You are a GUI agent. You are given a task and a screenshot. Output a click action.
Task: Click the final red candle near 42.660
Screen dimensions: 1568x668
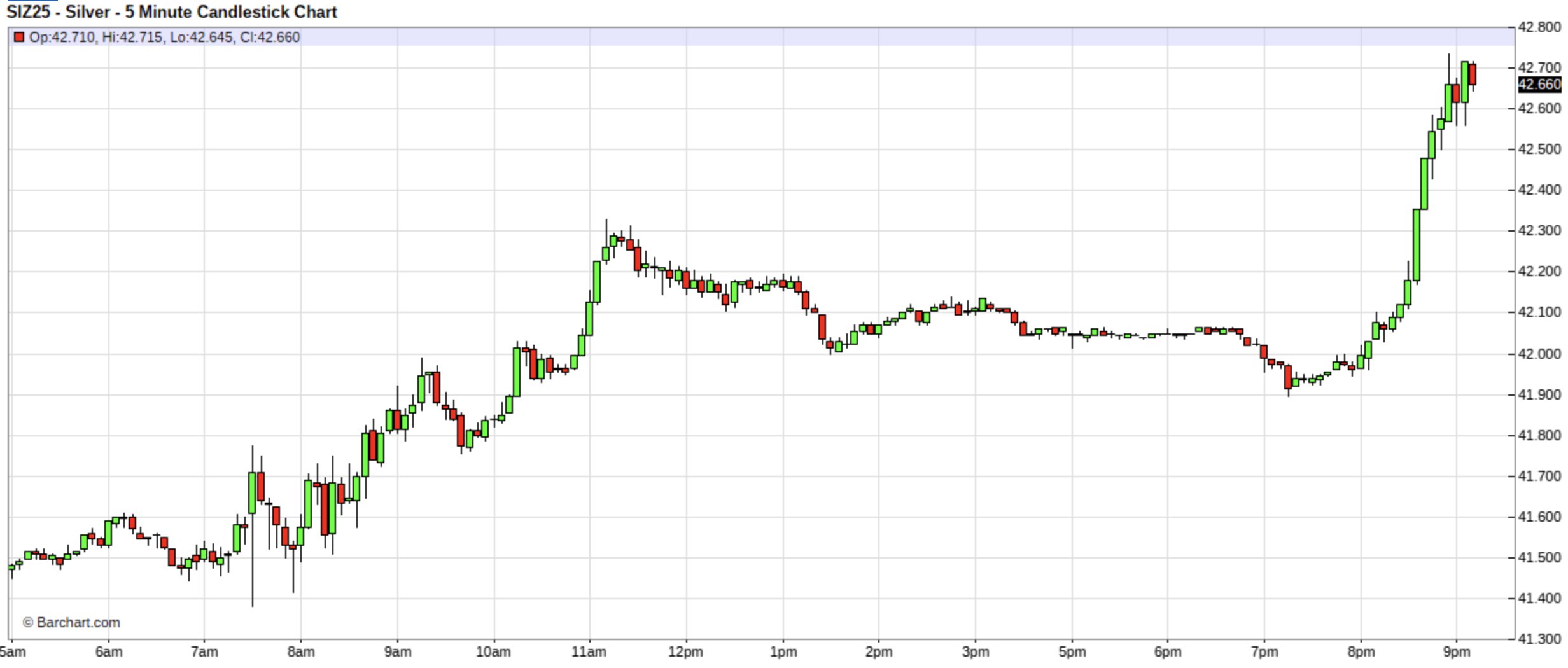(1473, 74)
